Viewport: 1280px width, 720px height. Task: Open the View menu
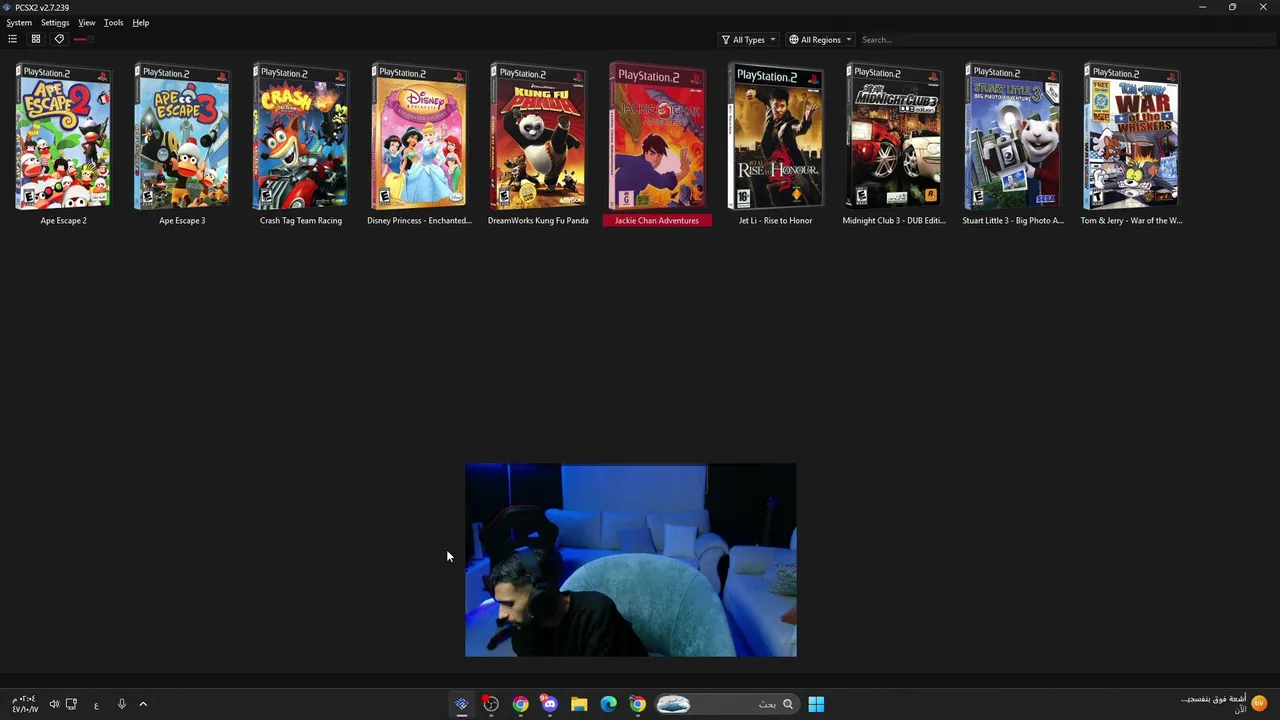tap(87, 22)
